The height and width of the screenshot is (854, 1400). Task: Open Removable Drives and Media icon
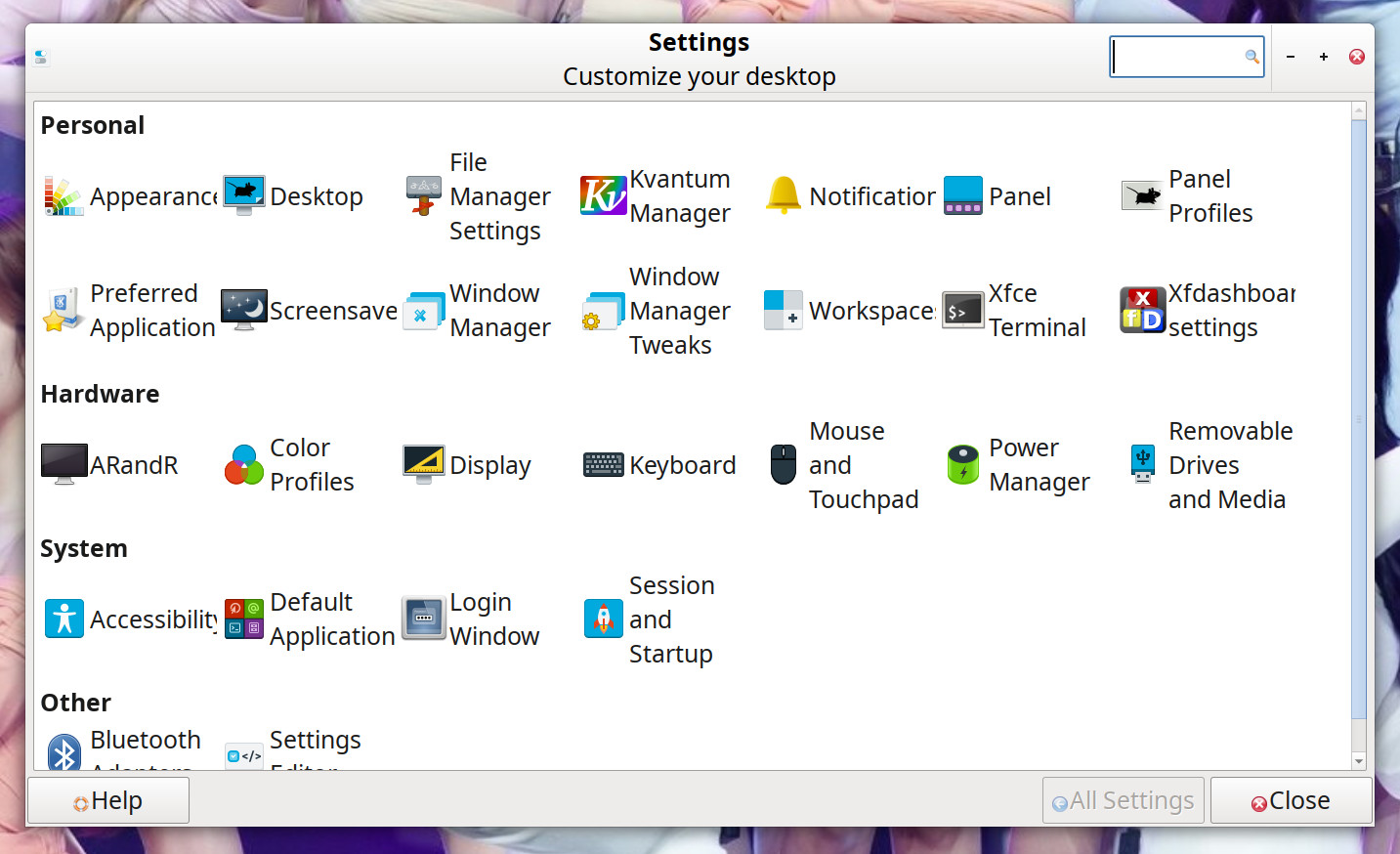[x=1143, y=465]
